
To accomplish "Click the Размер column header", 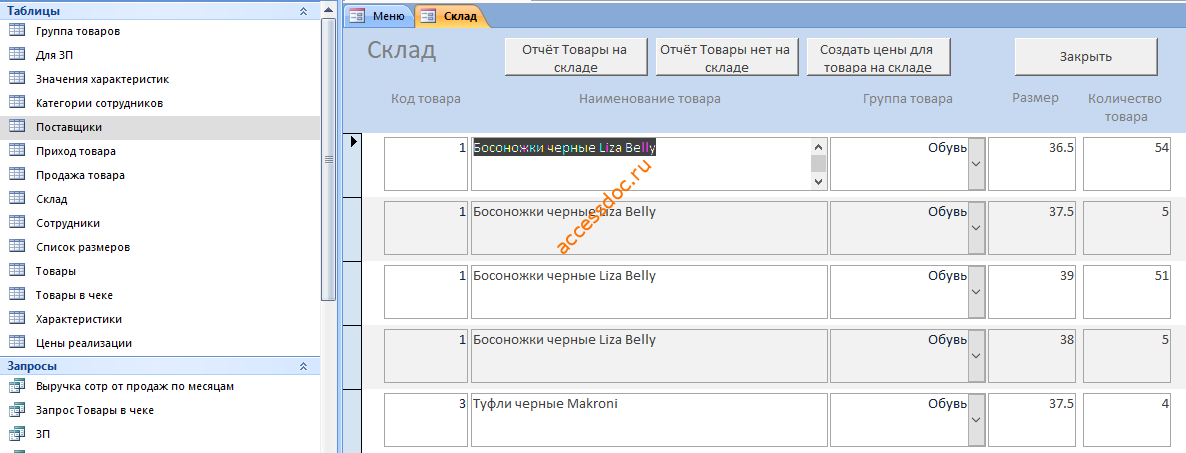I will point(1035,98).
